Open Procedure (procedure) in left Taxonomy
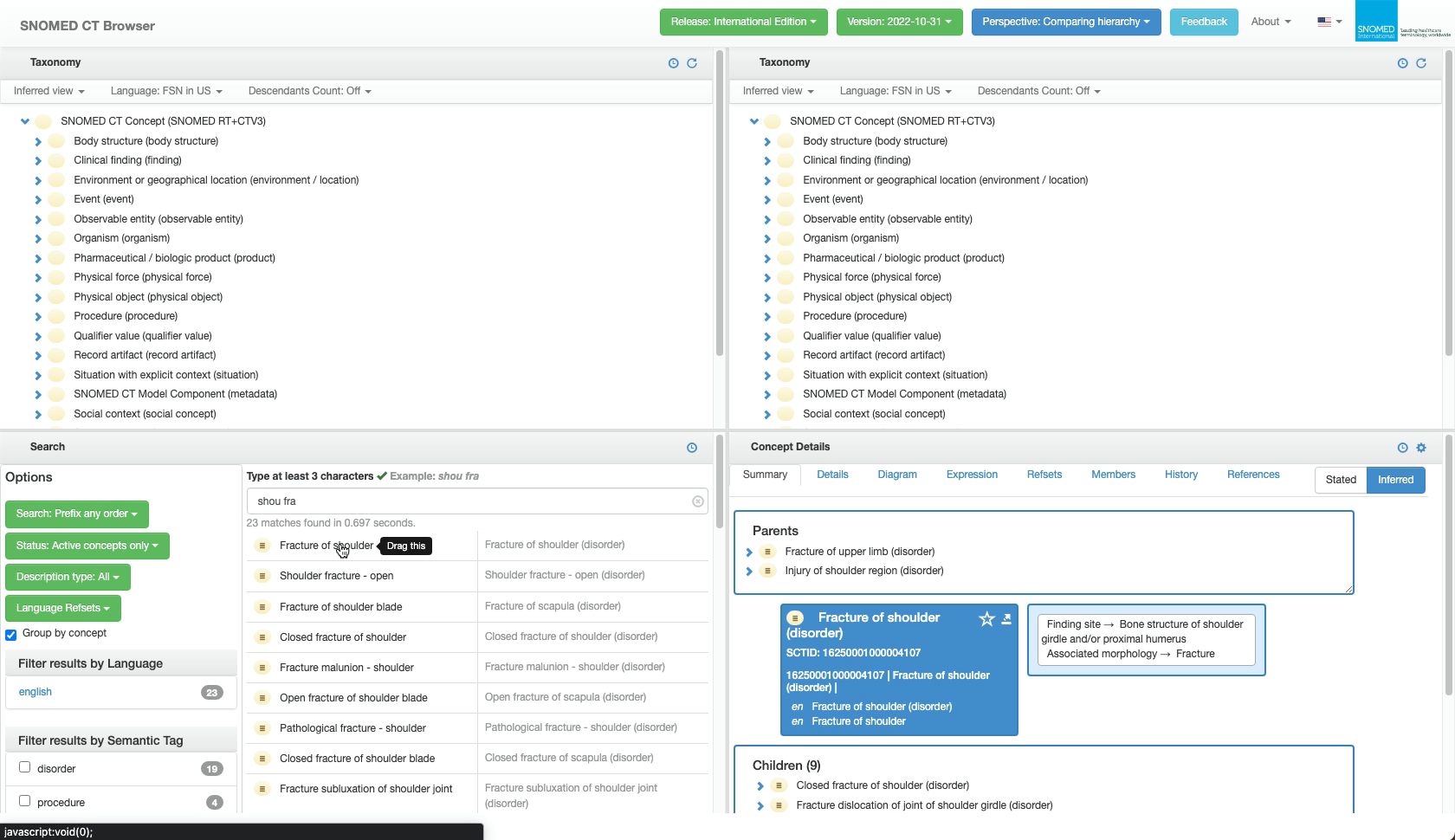This screenshot has width=1455, height=840. tap(126, 316)
